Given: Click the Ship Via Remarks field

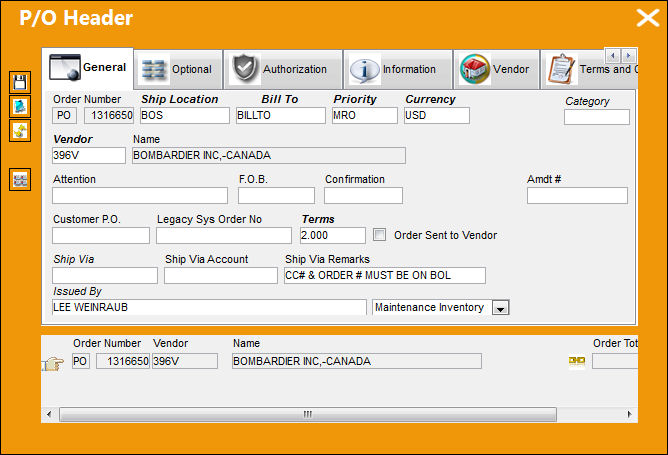Looking at the screenshot, I should tap(385, 276).
